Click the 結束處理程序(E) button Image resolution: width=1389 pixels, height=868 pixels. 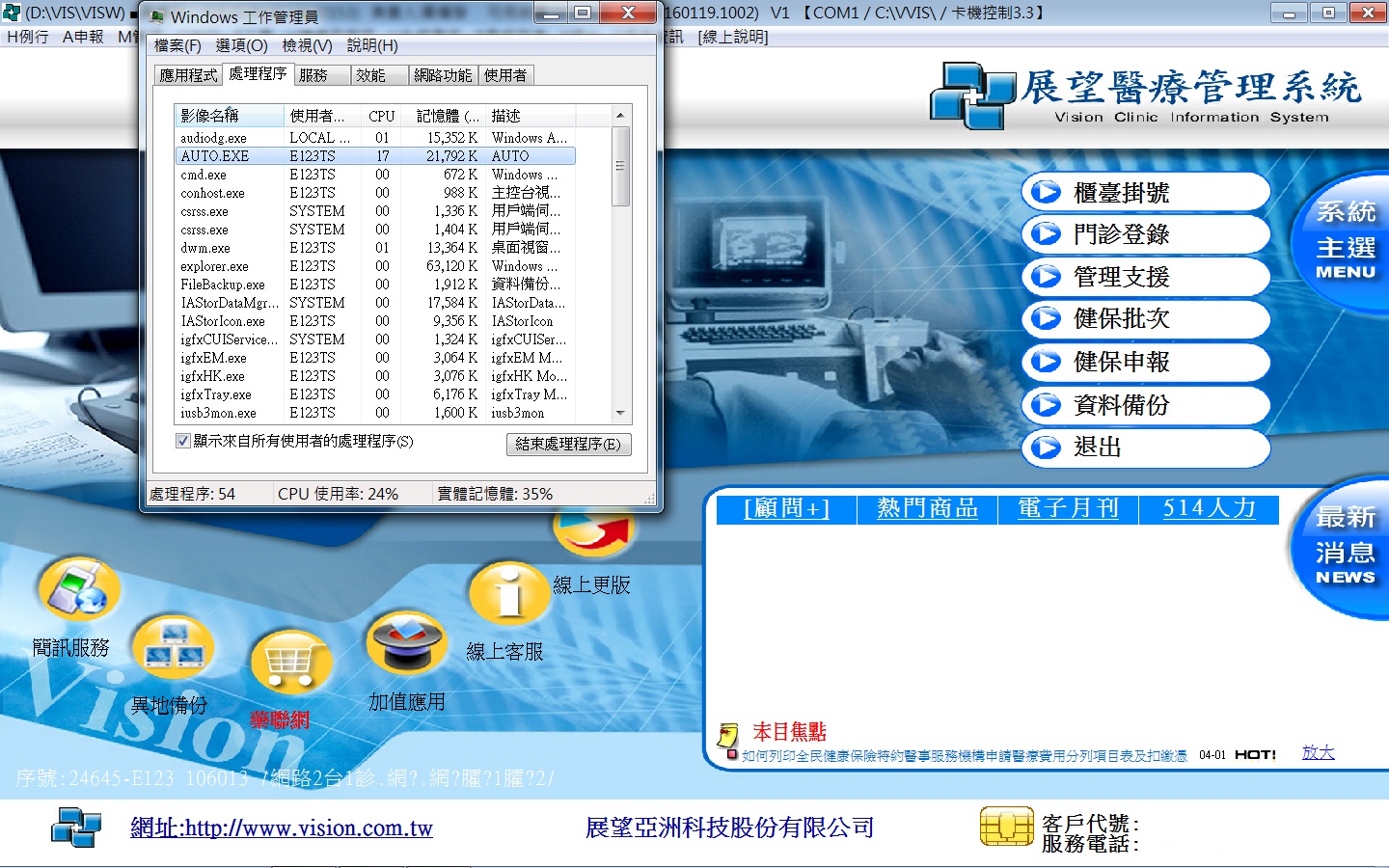(x=569, y=444)
